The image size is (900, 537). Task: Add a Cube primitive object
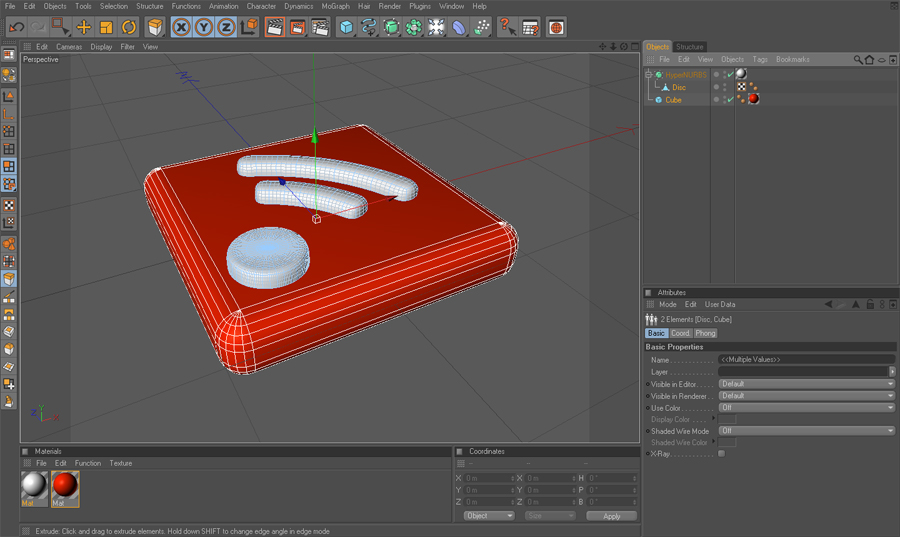tap(346, 27)
